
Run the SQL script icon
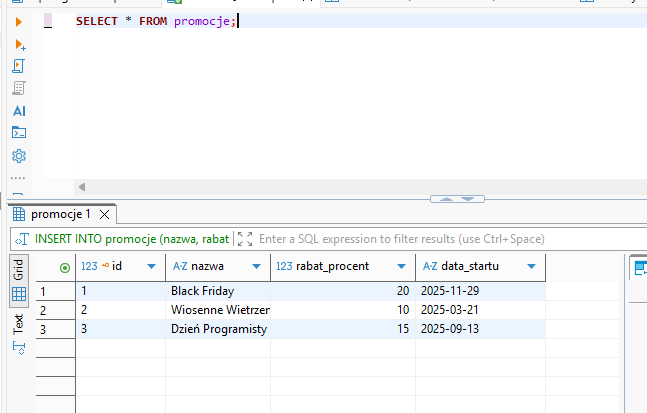click(x=19, y=67)
